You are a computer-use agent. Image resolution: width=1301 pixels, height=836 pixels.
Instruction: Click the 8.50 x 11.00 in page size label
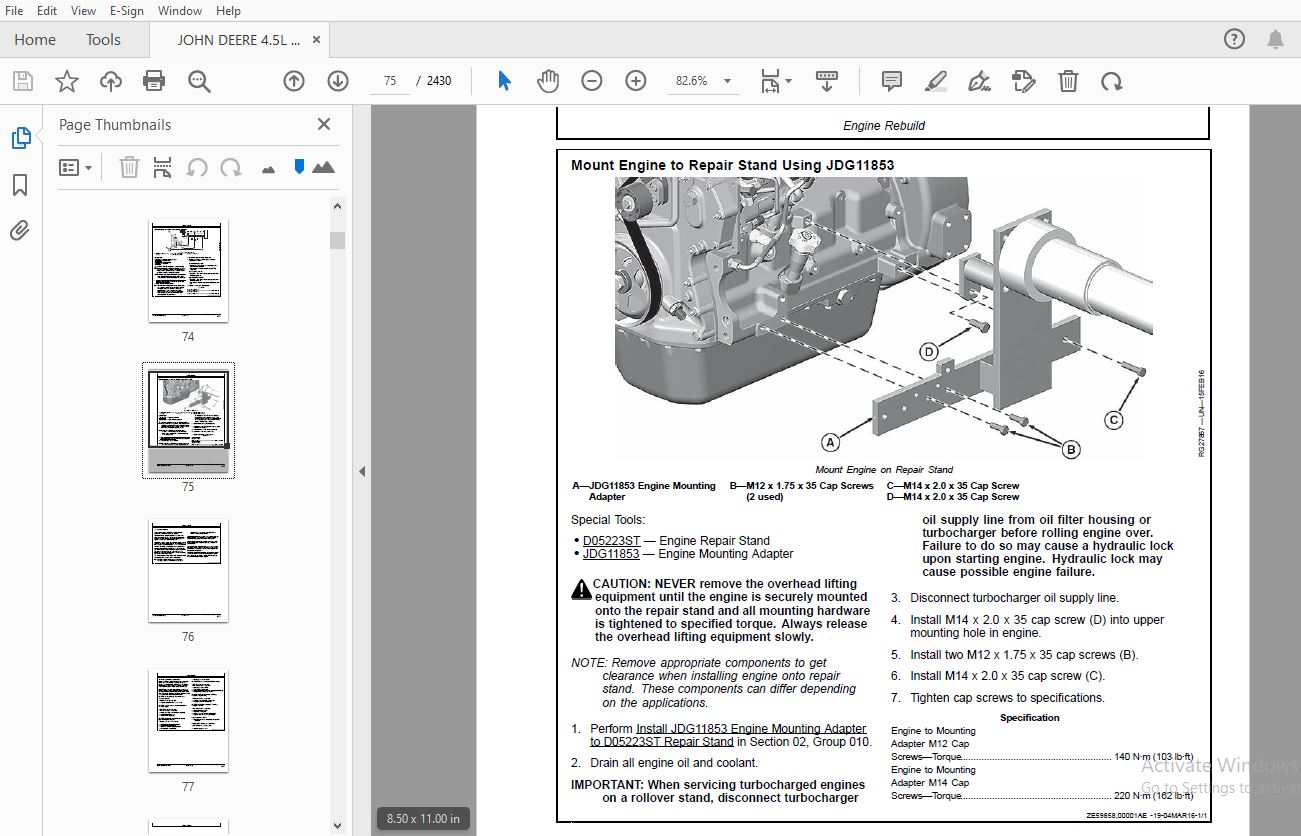(424, 818)
